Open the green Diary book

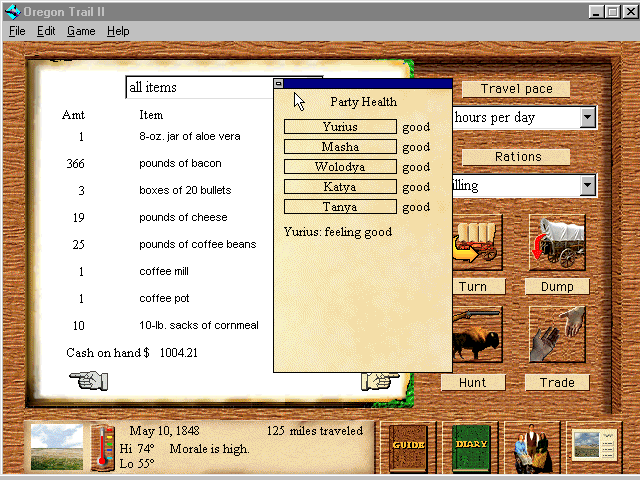(471, 448)
